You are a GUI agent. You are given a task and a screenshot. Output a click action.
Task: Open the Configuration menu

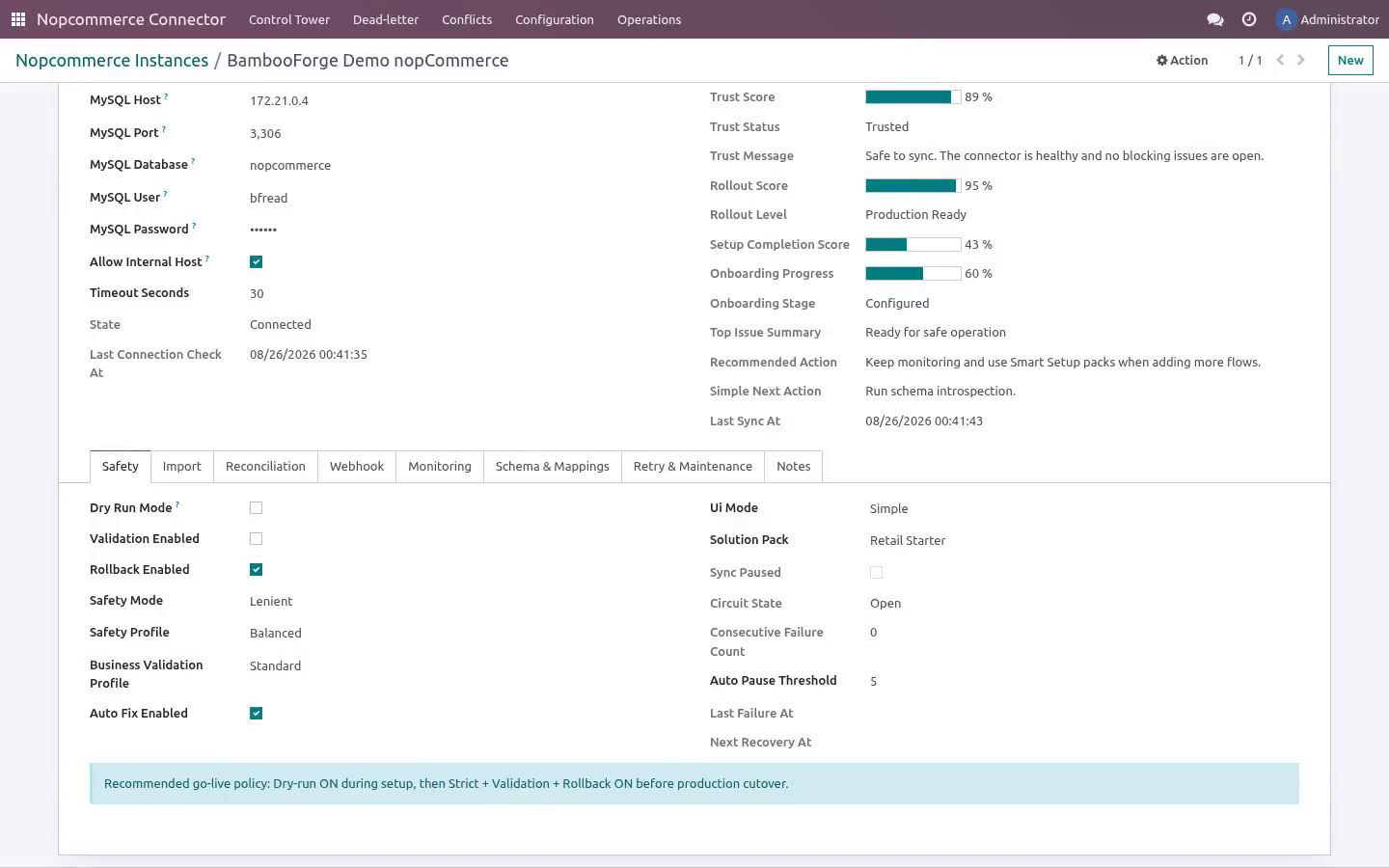[x=555, y=19]
